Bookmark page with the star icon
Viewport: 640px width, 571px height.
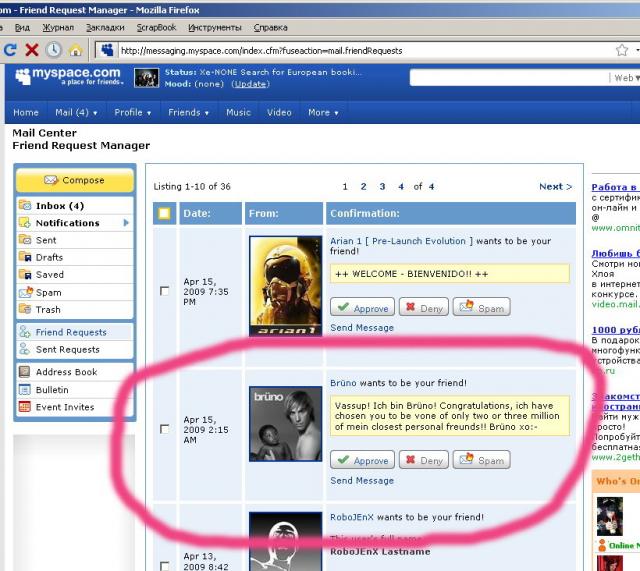point(622,50)
